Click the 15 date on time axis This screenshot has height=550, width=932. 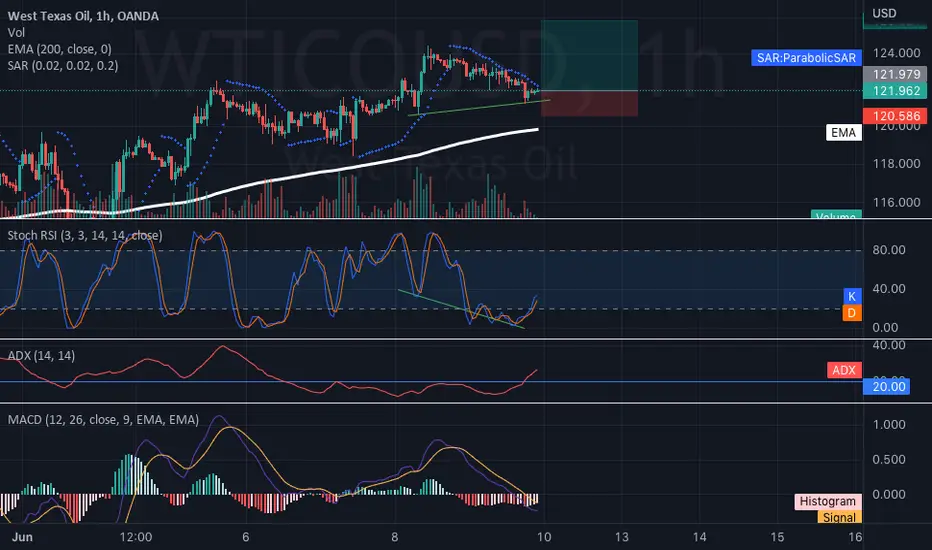(777, 537)
